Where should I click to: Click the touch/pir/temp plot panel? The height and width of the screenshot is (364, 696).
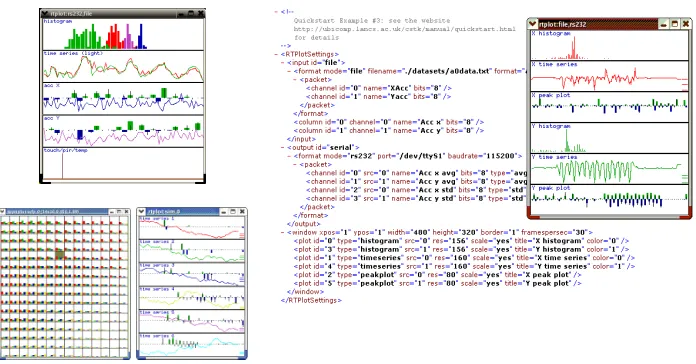(x=123, y=164)
